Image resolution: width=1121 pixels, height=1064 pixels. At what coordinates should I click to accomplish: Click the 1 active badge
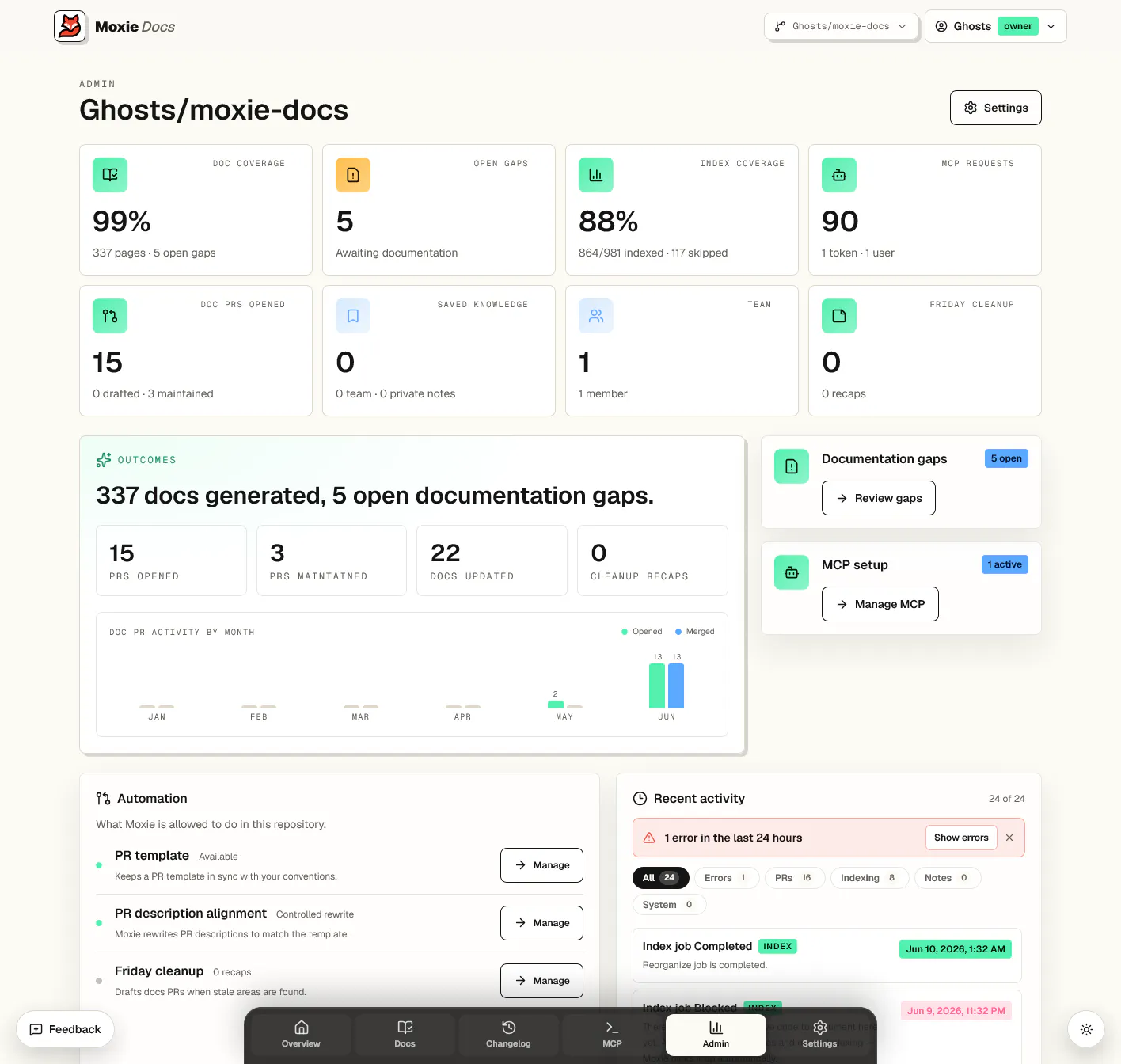(1005, 564)
